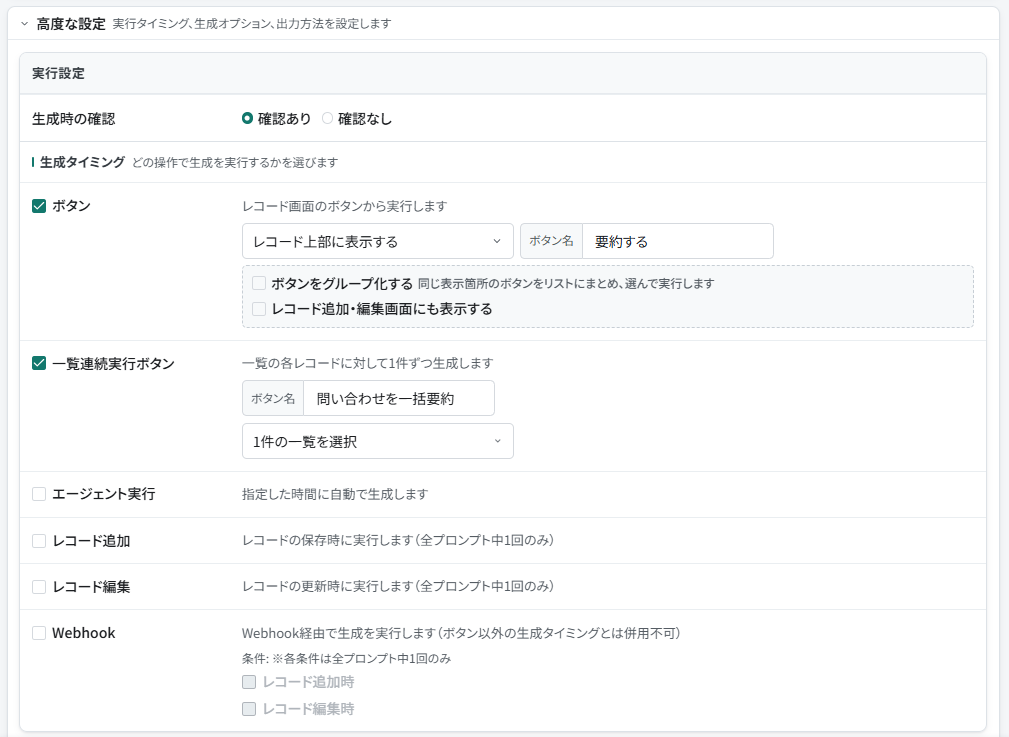1009x737 pixels.
Task: Enable the レコード追加 timing checkbox
Action: [39, 541]
